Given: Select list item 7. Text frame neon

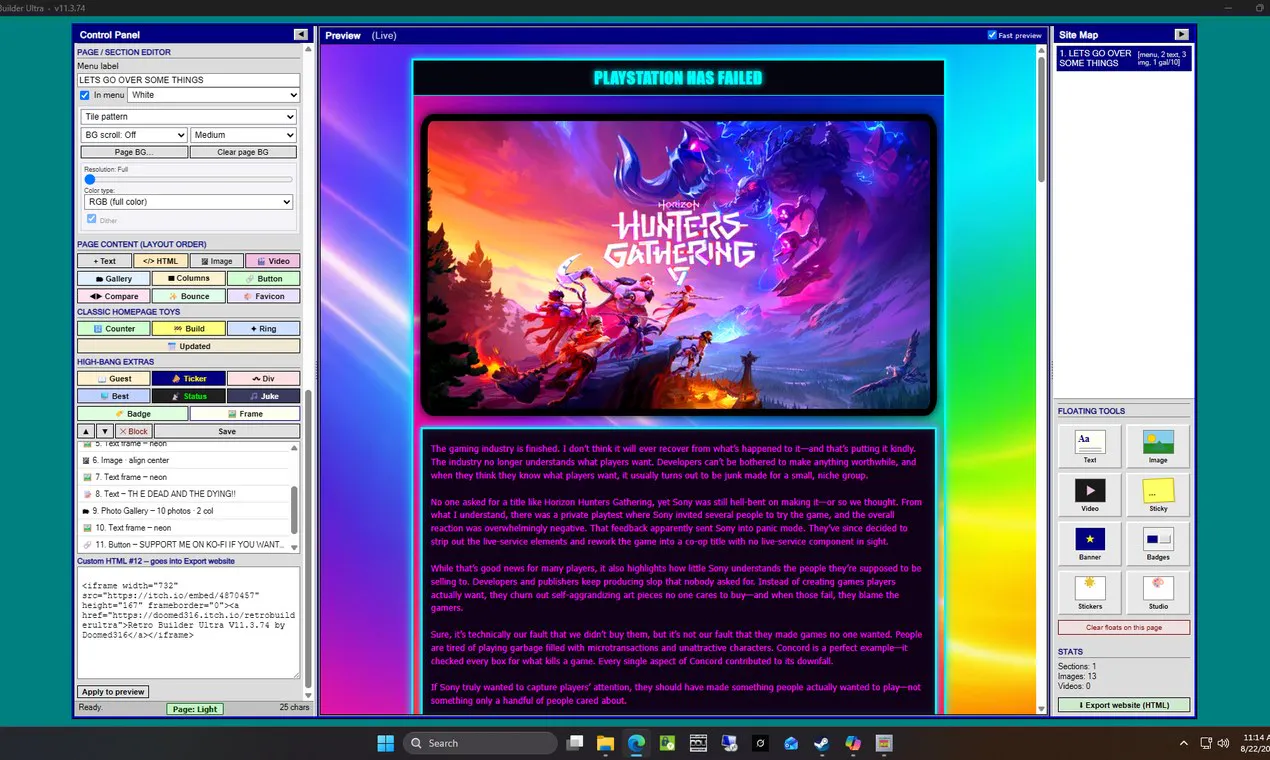Looking at the screenshot, I should click(184, 477).
